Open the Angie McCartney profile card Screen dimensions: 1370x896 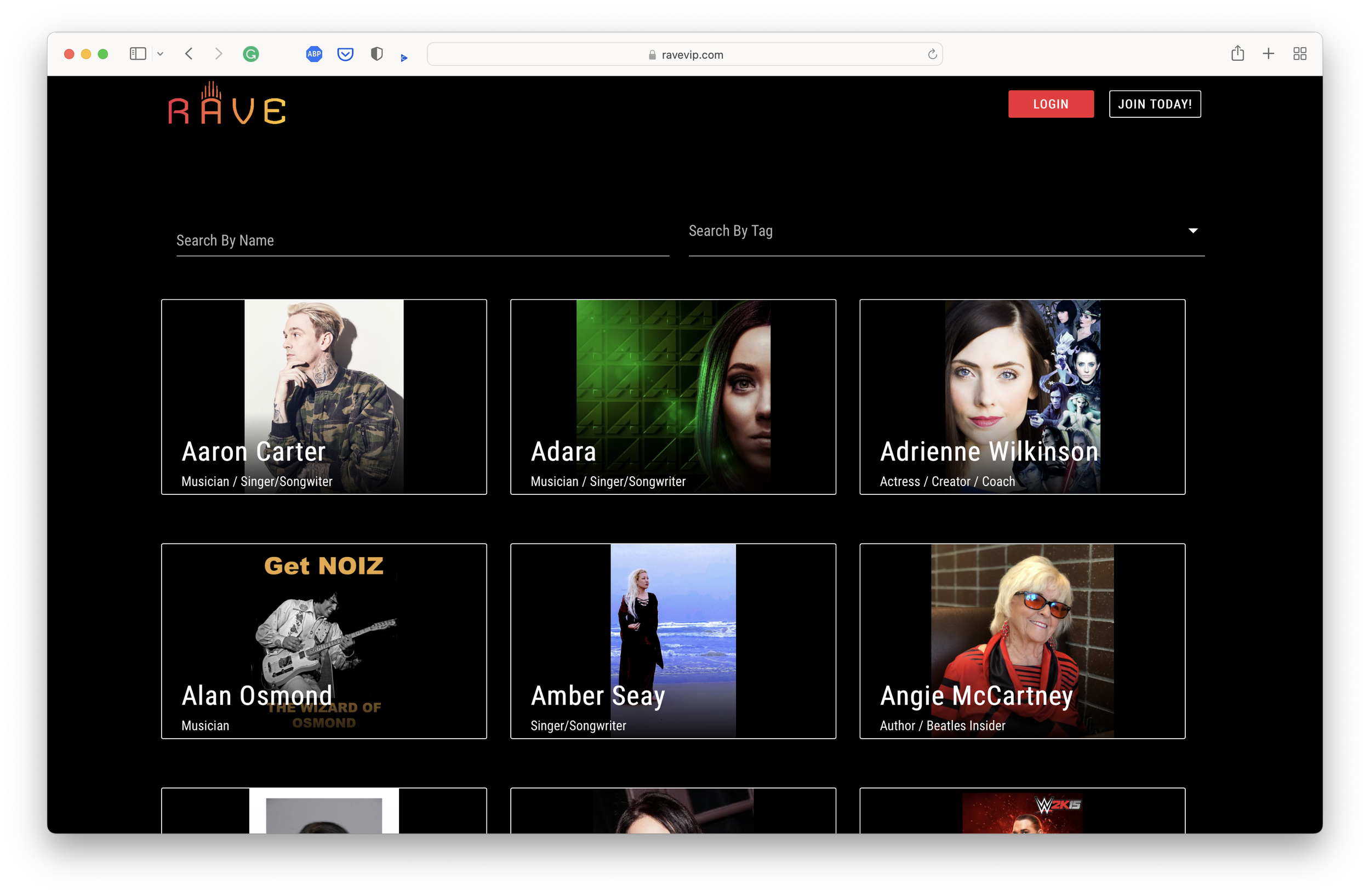[1021, 641]
